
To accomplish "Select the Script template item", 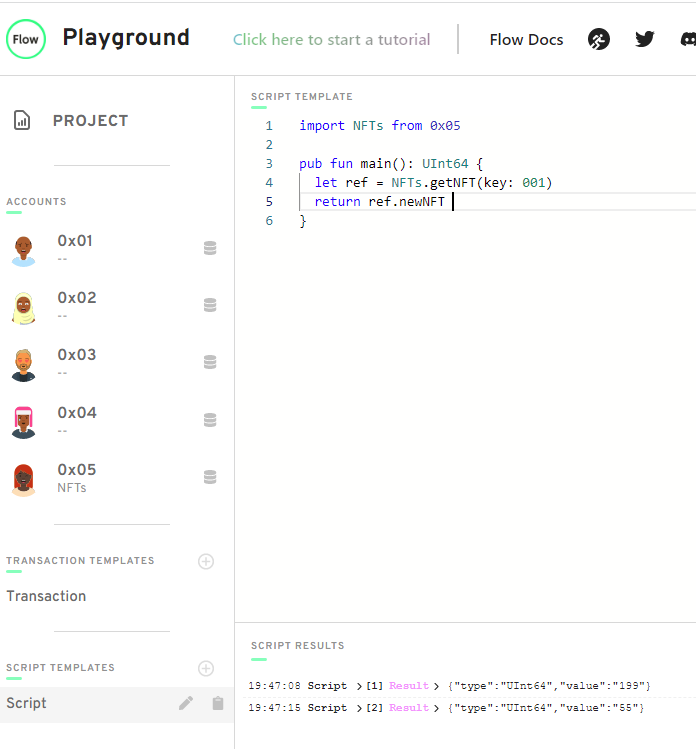I will pyautogui.click(x=117, y=704).
